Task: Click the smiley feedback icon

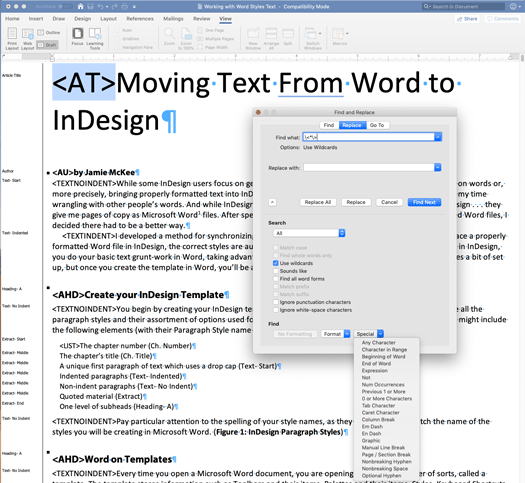Action: (513, 6)
